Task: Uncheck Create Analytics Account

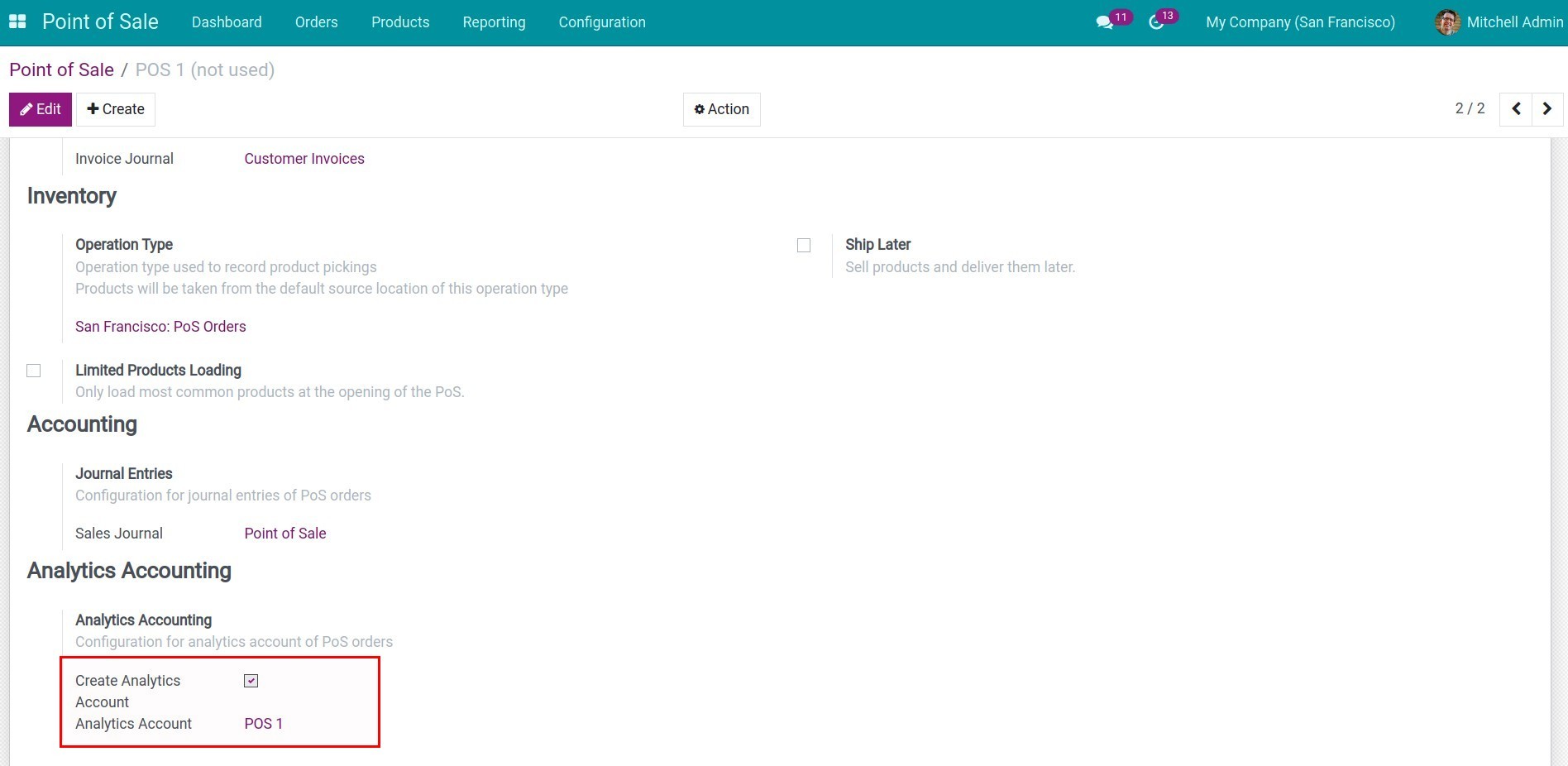Action: (x=251, y=680)
